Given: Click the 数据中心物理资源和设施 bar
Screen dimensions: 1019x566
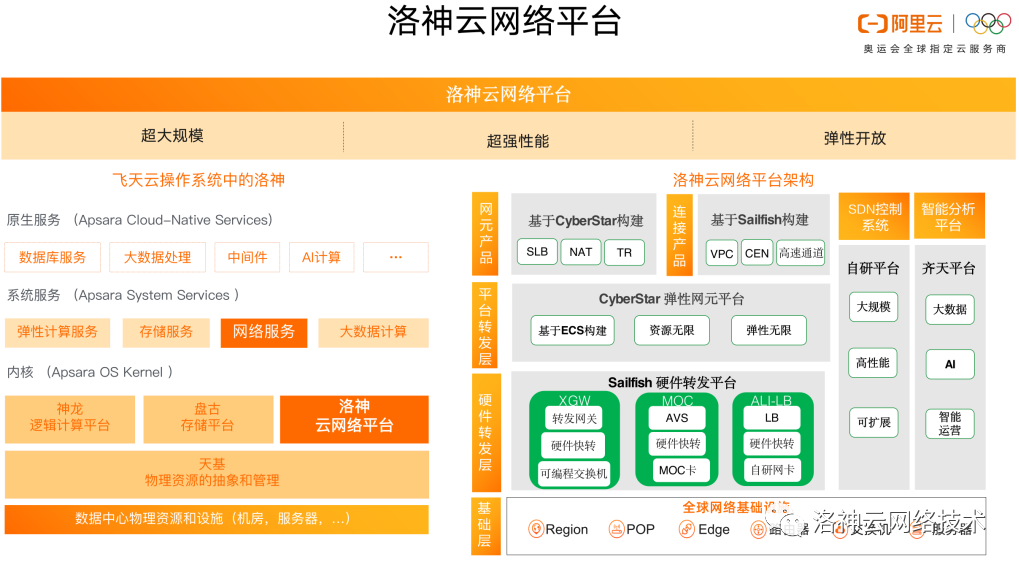Looking at the screenshot, I should (216, 519).
